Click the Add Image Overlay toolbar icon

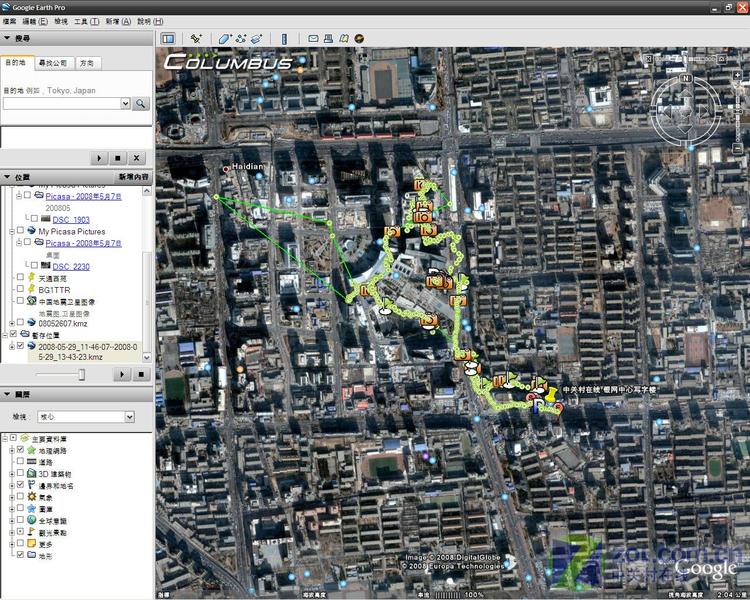[x=256, y=39]
